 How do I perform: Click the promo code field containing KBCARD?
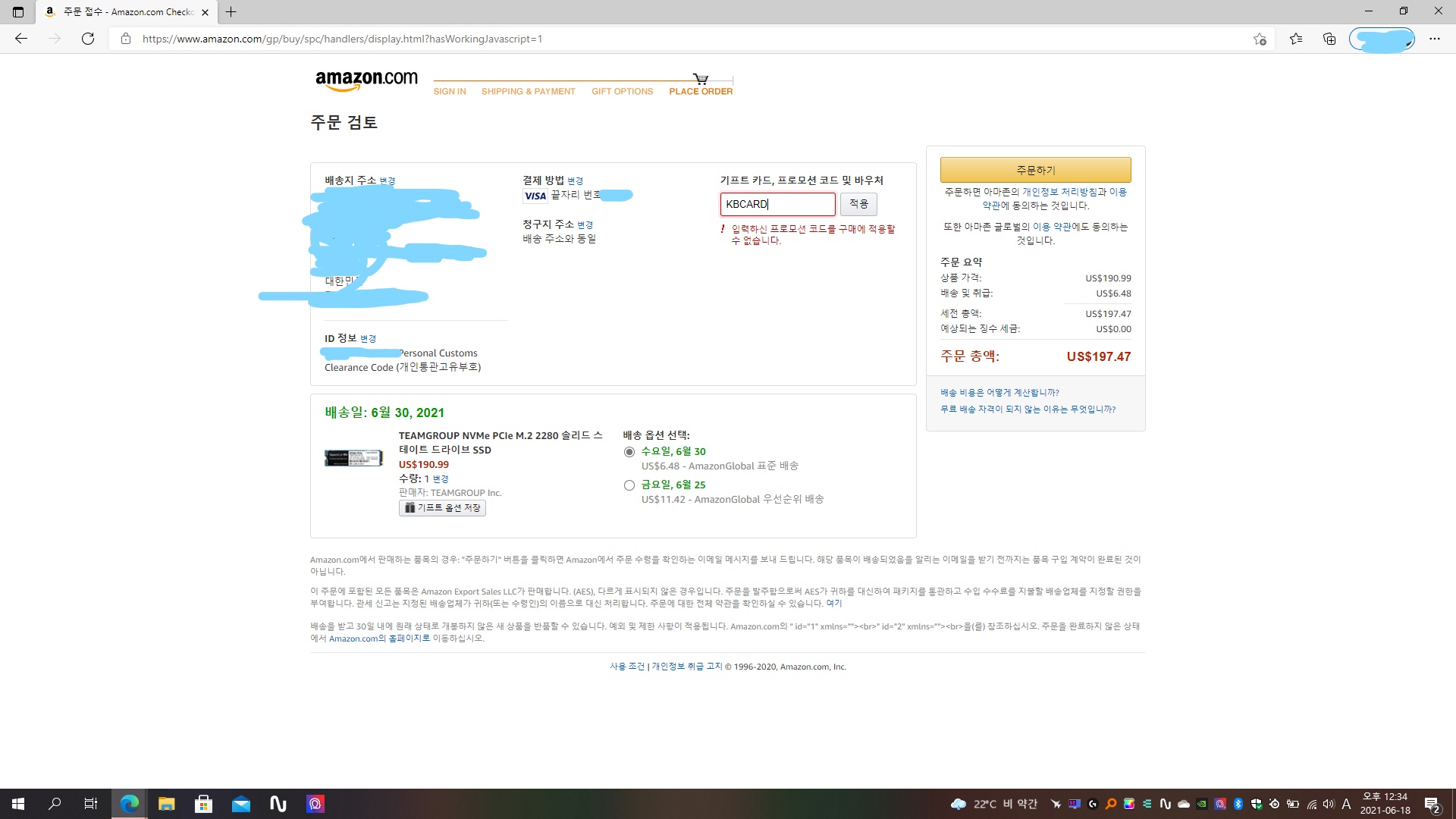point(777,204)
